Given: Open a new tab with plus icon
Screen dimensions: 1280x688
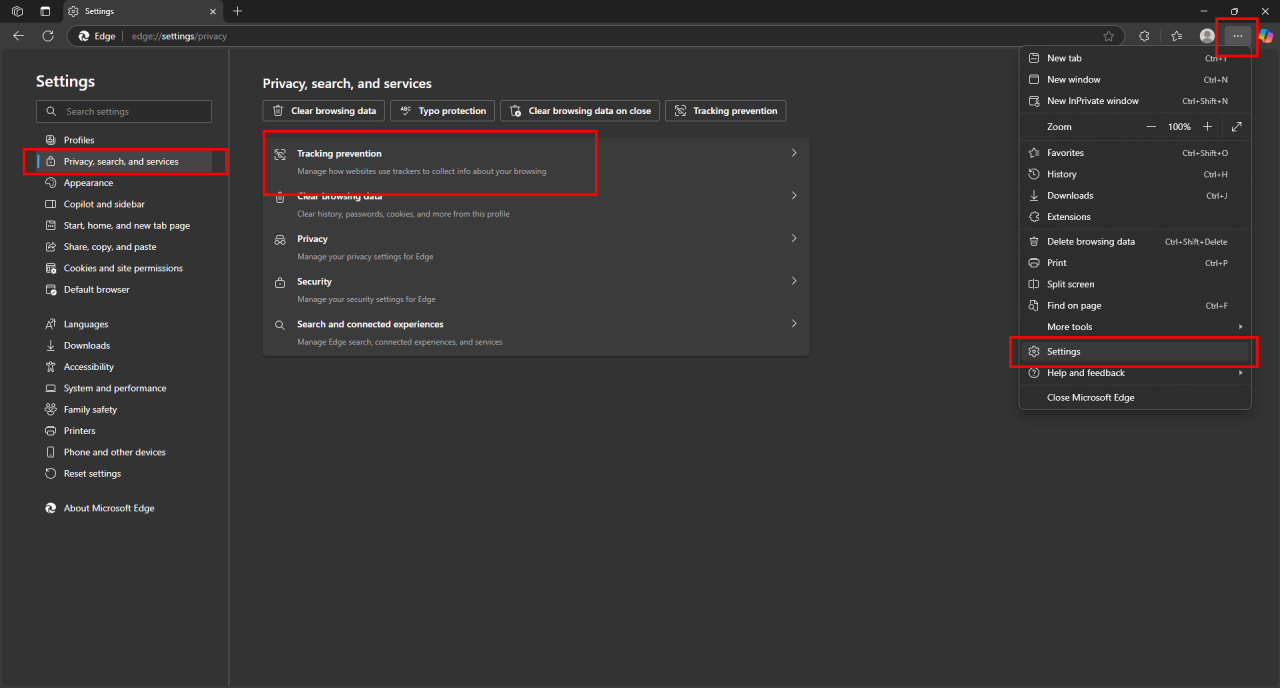Looking at the screenshot, I should point(237,11).
